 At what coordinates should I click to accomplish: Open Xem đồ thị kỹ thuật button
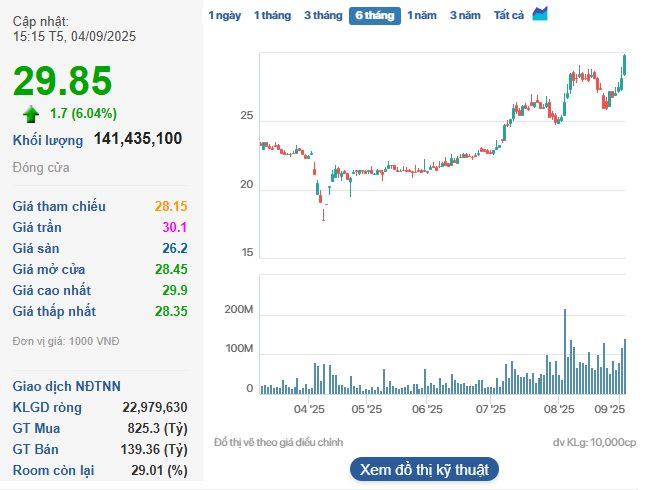tap(424, 469)
